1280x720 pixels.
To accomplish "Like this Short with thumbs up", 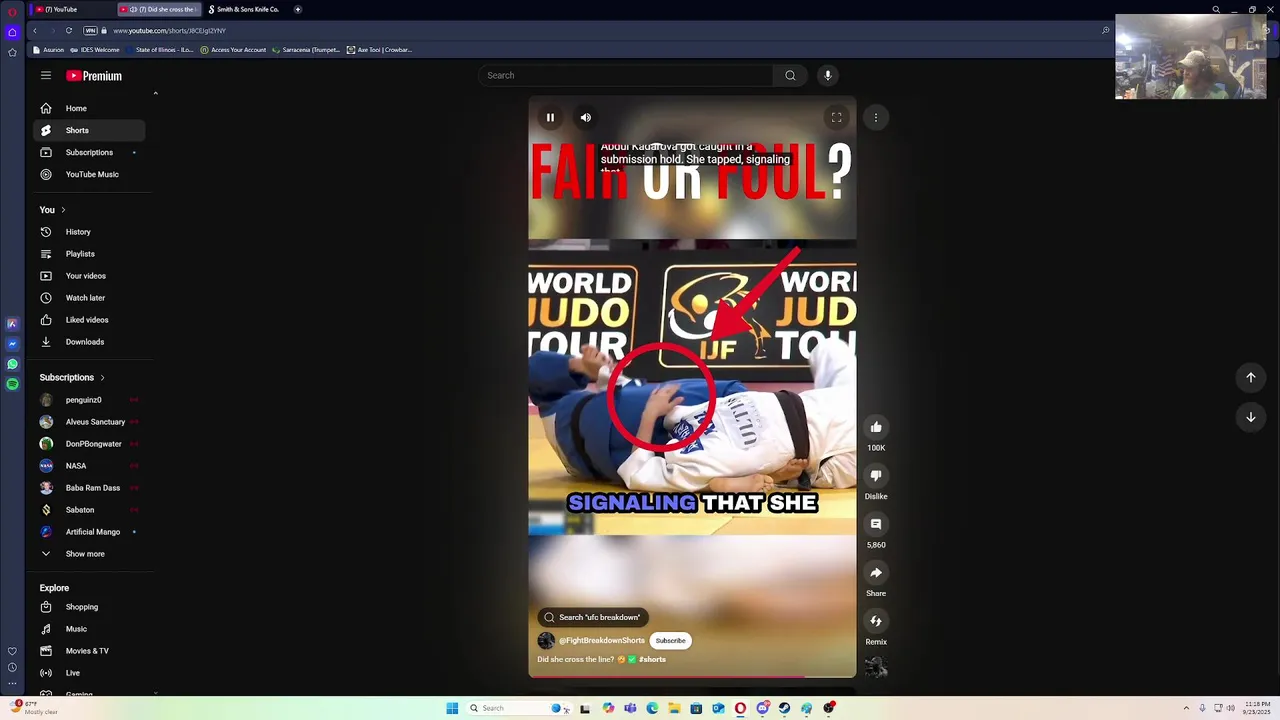I will 876,428.
